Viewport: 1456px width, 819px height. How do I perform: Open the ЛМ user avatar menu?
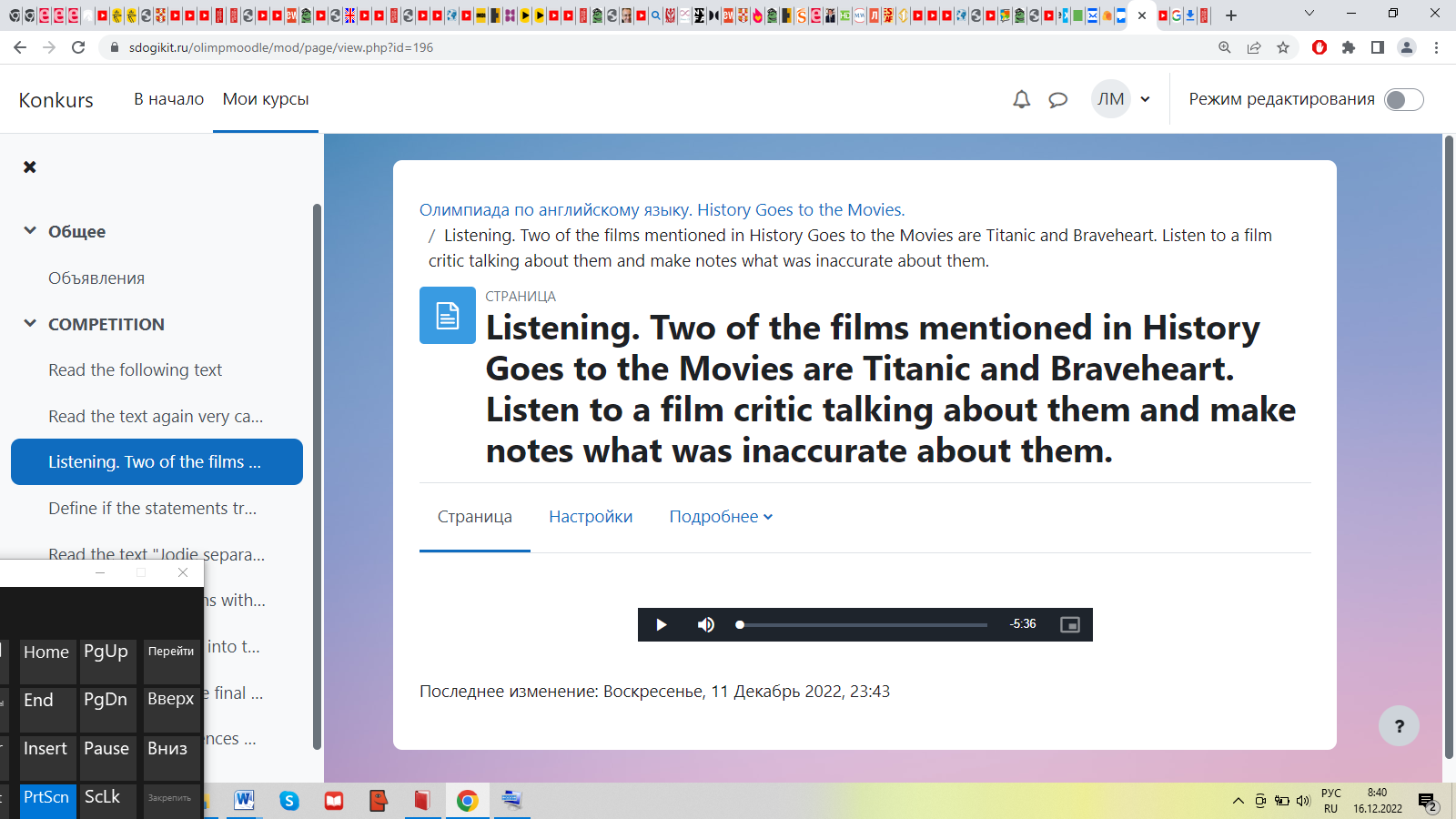(1110, 99)
